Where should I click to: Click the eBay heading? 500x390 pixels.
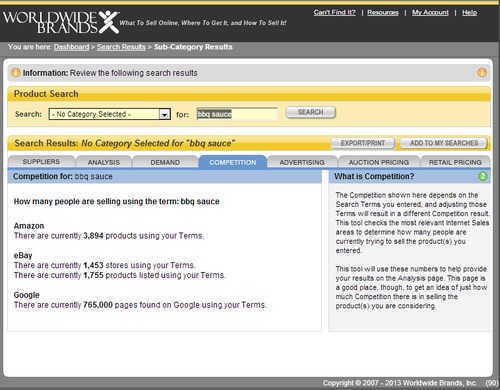[23, 255]
